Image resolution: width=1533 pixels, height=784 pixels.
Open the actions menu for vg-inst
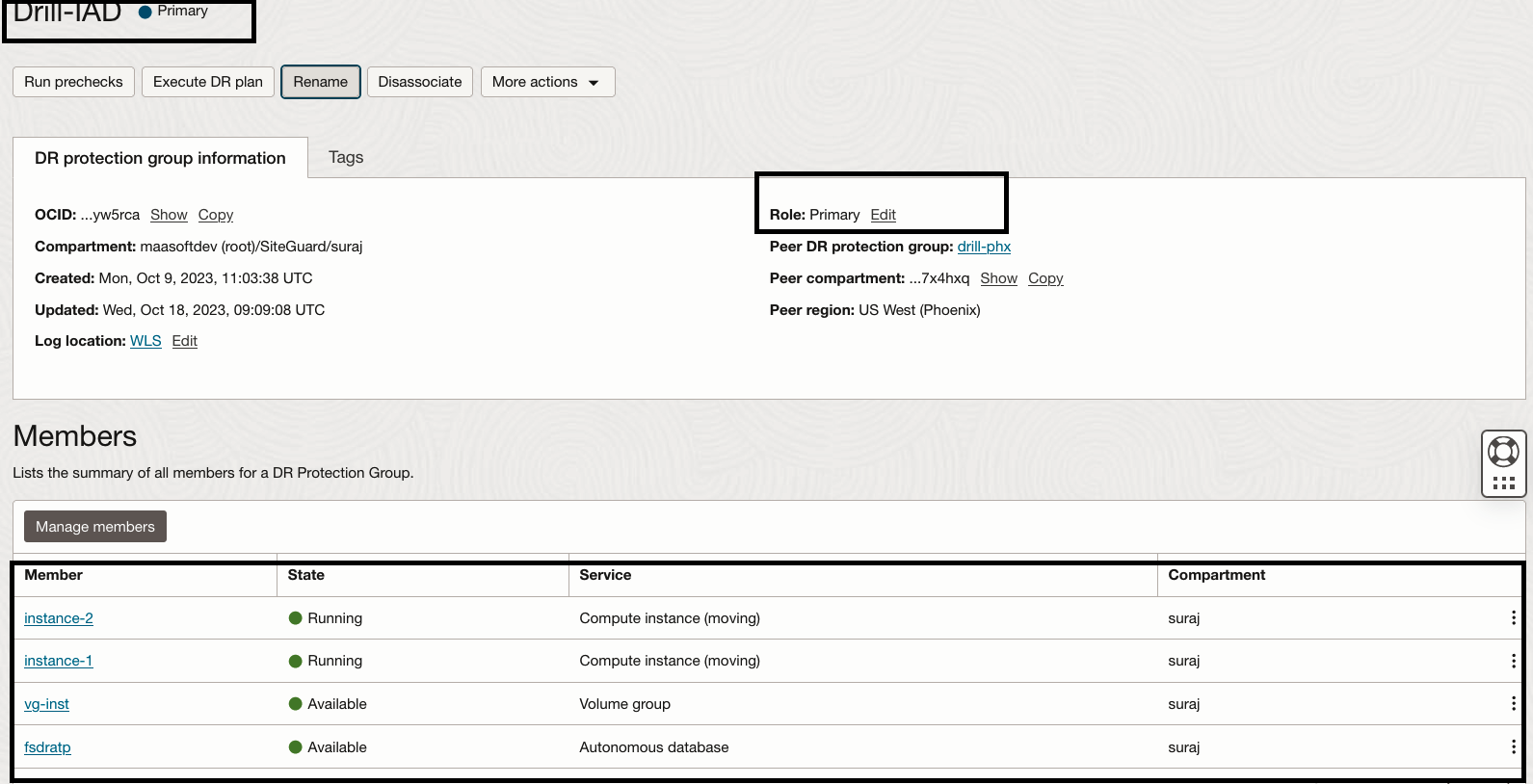point(1513,704)
